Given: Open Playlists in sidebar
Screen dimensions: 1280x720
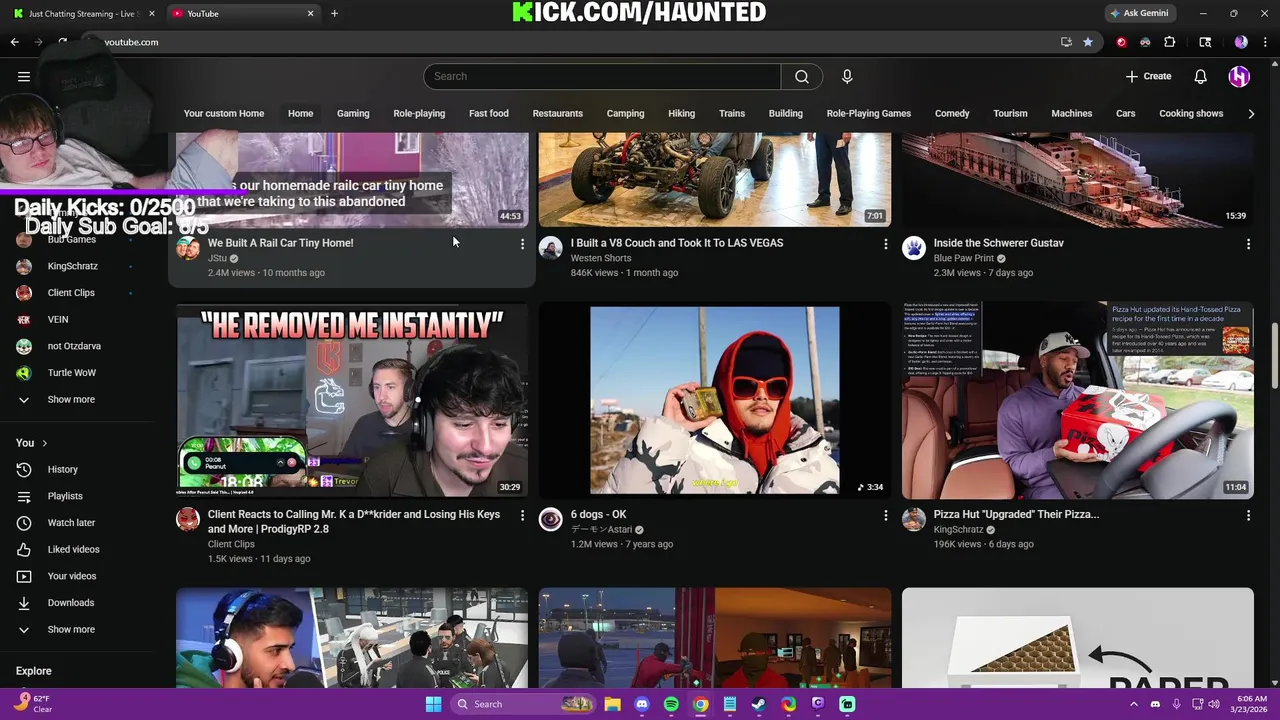Looking at the screenshot, I should [65, 496].
